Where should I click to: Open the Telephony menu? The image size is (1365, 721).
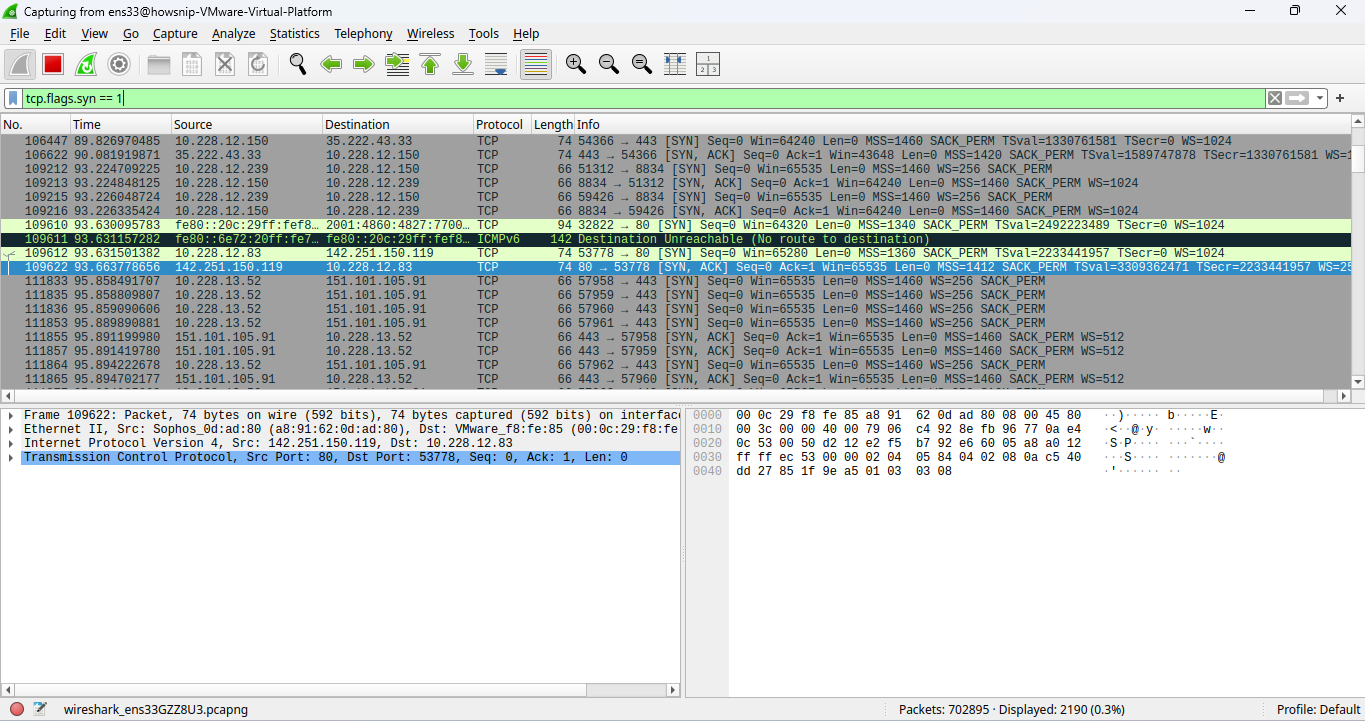[363, 34]
